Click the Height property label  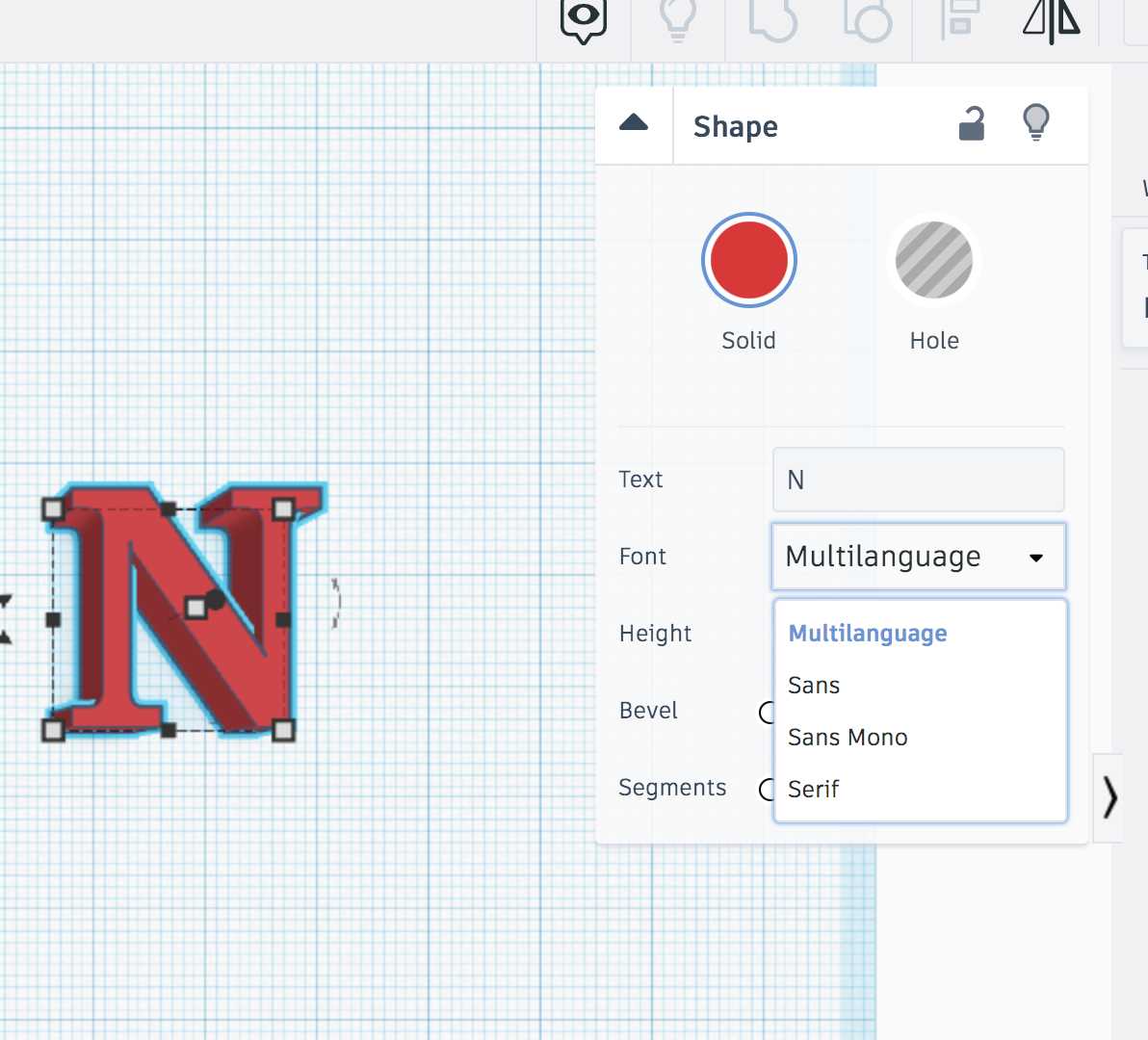(655, 633)
